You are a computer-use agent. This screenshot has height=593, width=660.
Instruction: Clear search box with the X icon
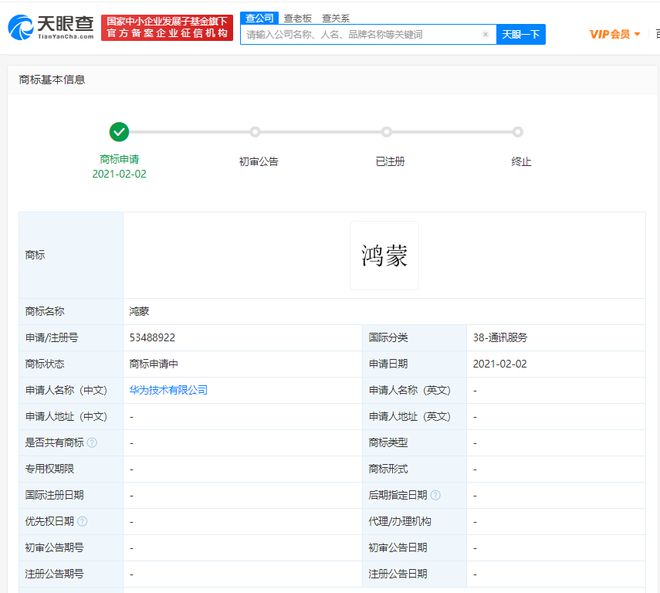485,34
